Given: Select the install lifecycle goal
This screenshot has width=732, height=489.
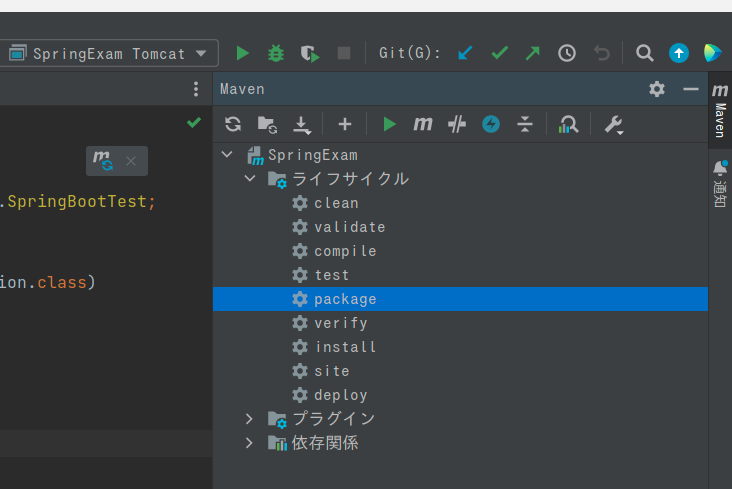Looking at the screenshot, I should tap(345, 347).
